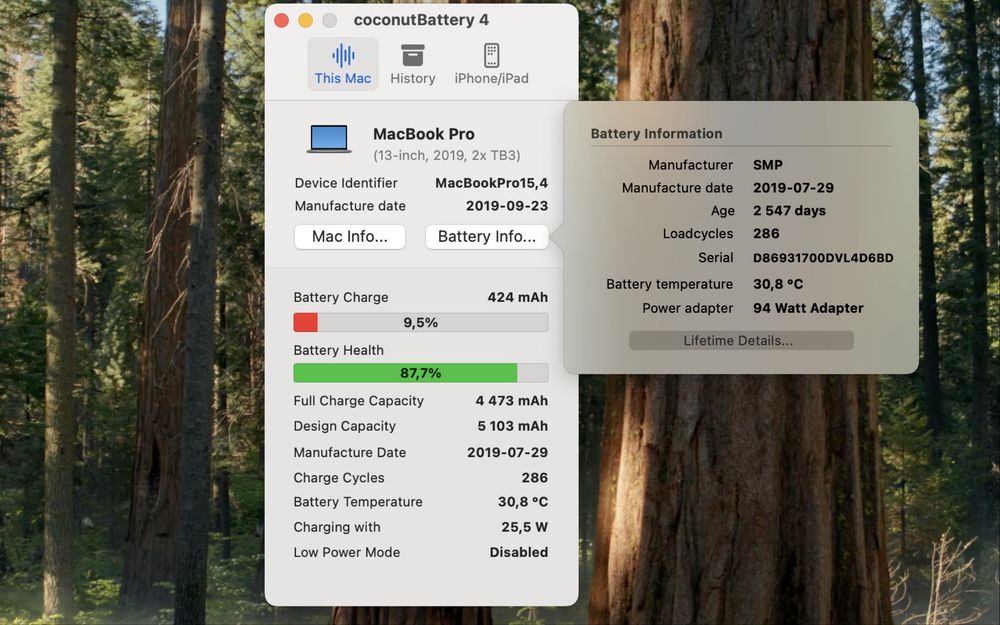1000x625 pixels.
Task: Select Charge Cycles value in main window
Action: [534, 478]
